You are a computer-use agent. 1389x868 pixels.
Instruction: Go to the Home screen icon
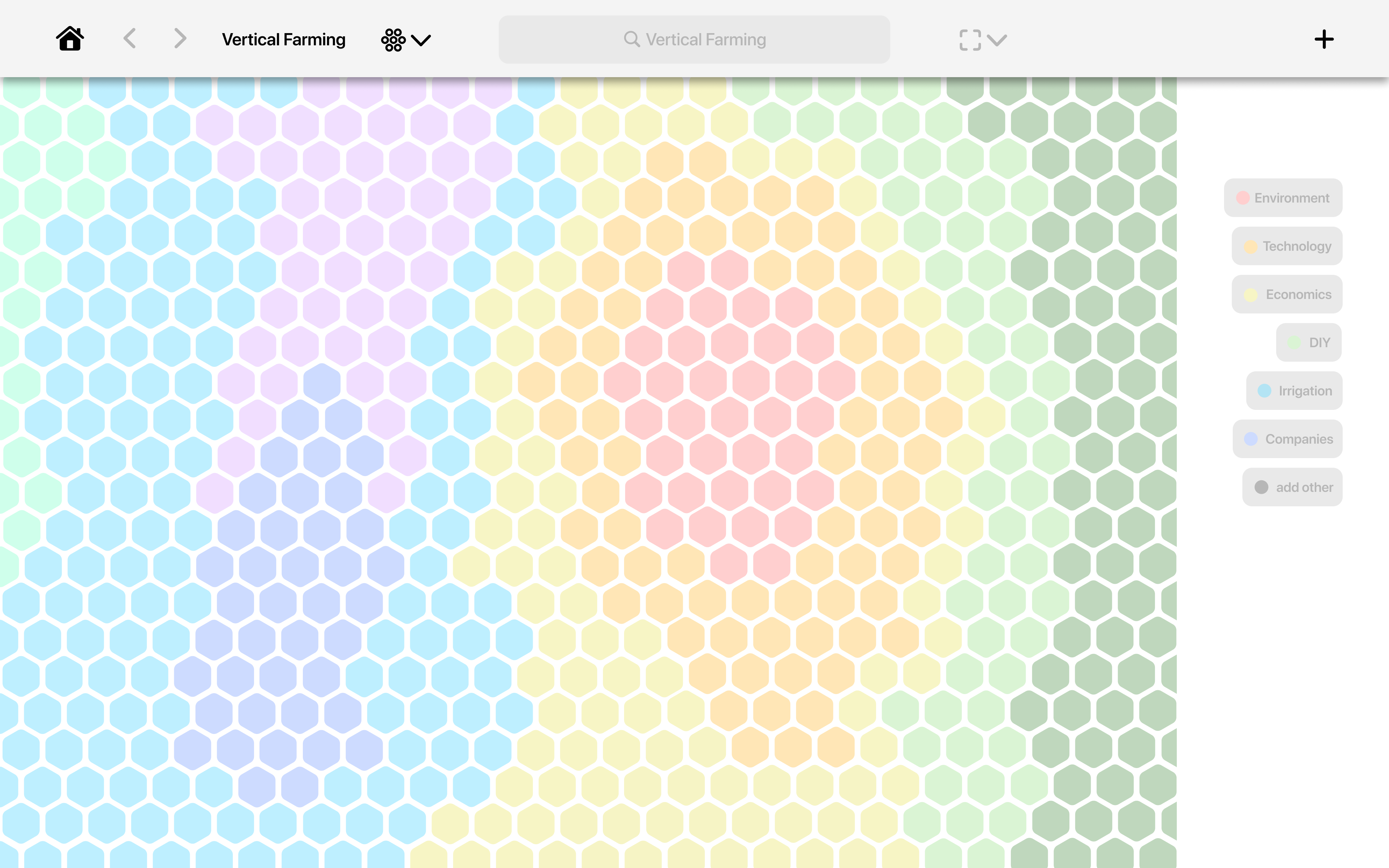pos(70,39)
